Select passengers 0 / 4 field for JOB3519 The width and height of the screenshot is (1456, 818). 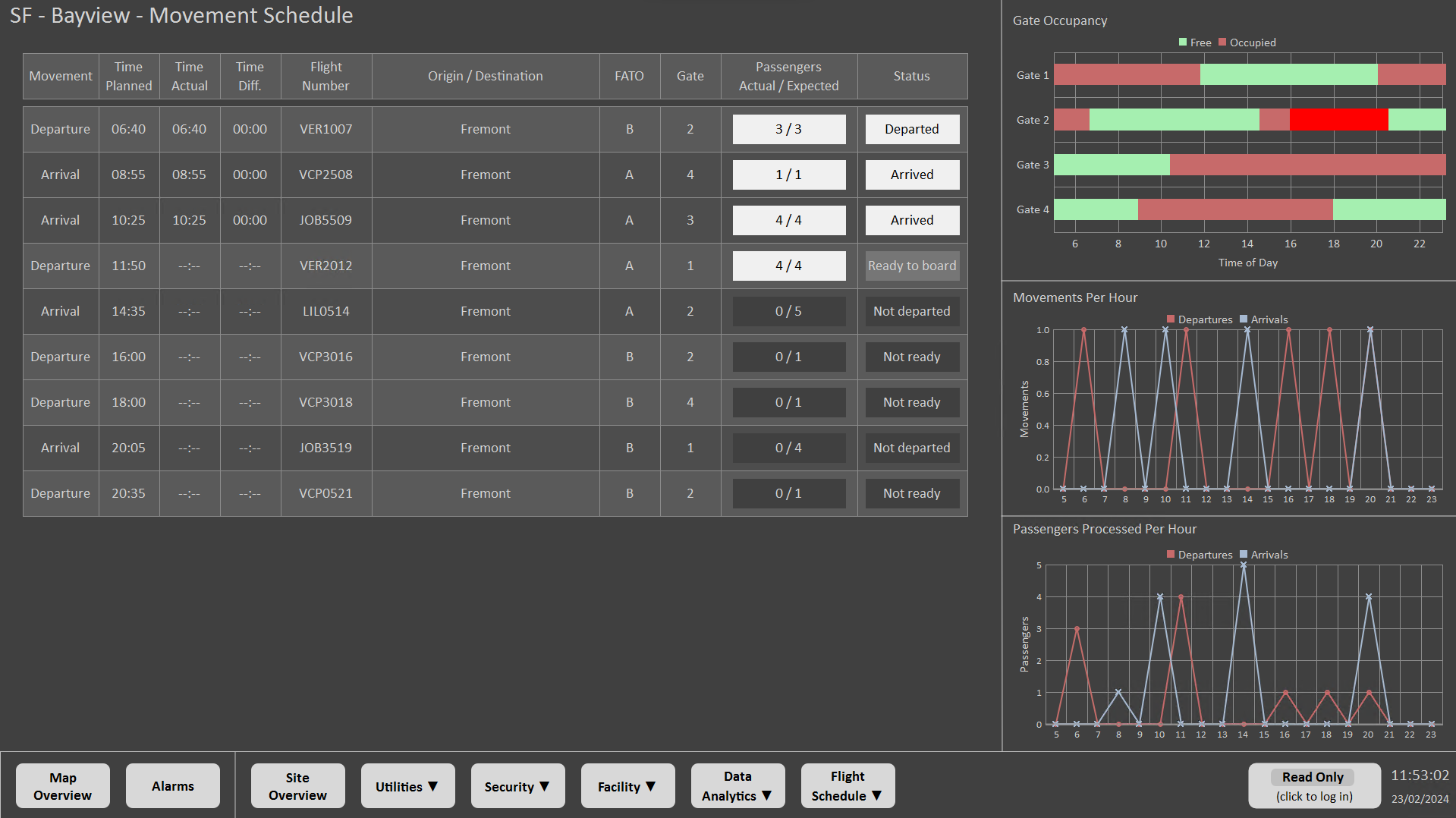(x=789, y=448)
